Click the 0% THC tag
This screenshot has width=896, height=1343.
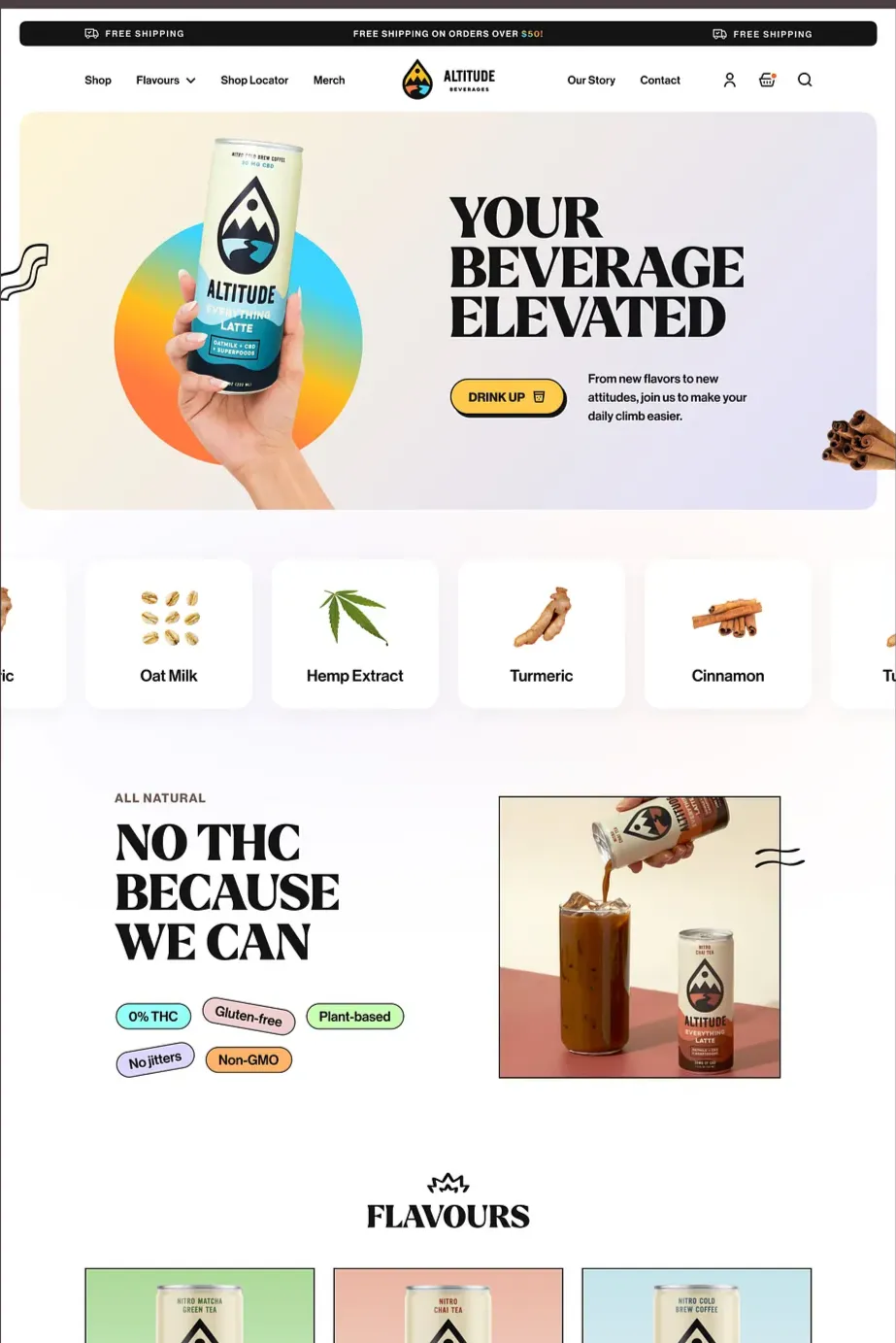pyautogui.click(x=153, y=1017)
